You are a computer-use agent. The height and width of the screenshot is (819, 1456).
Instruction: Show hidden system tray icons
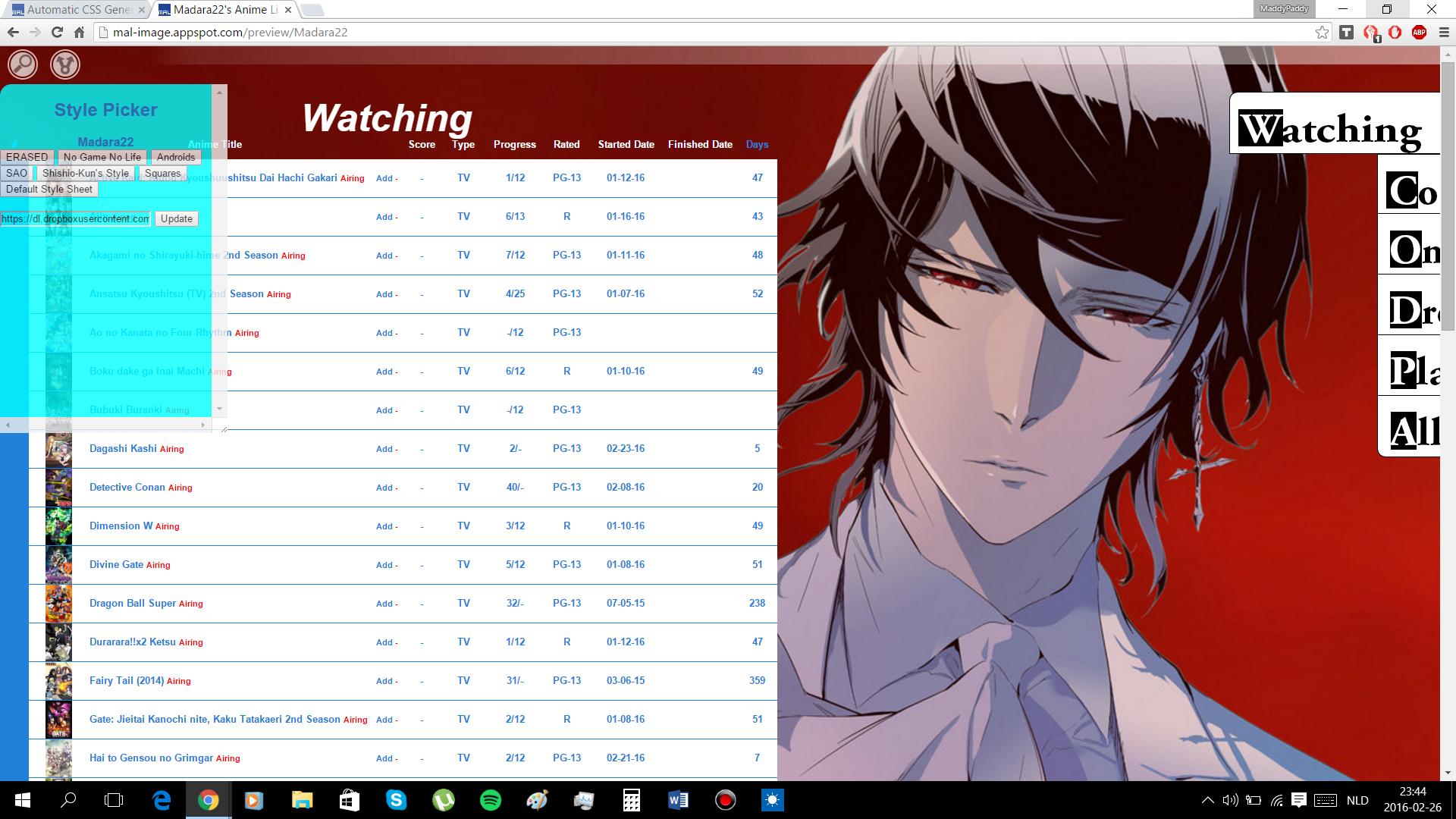(1207, 800)
